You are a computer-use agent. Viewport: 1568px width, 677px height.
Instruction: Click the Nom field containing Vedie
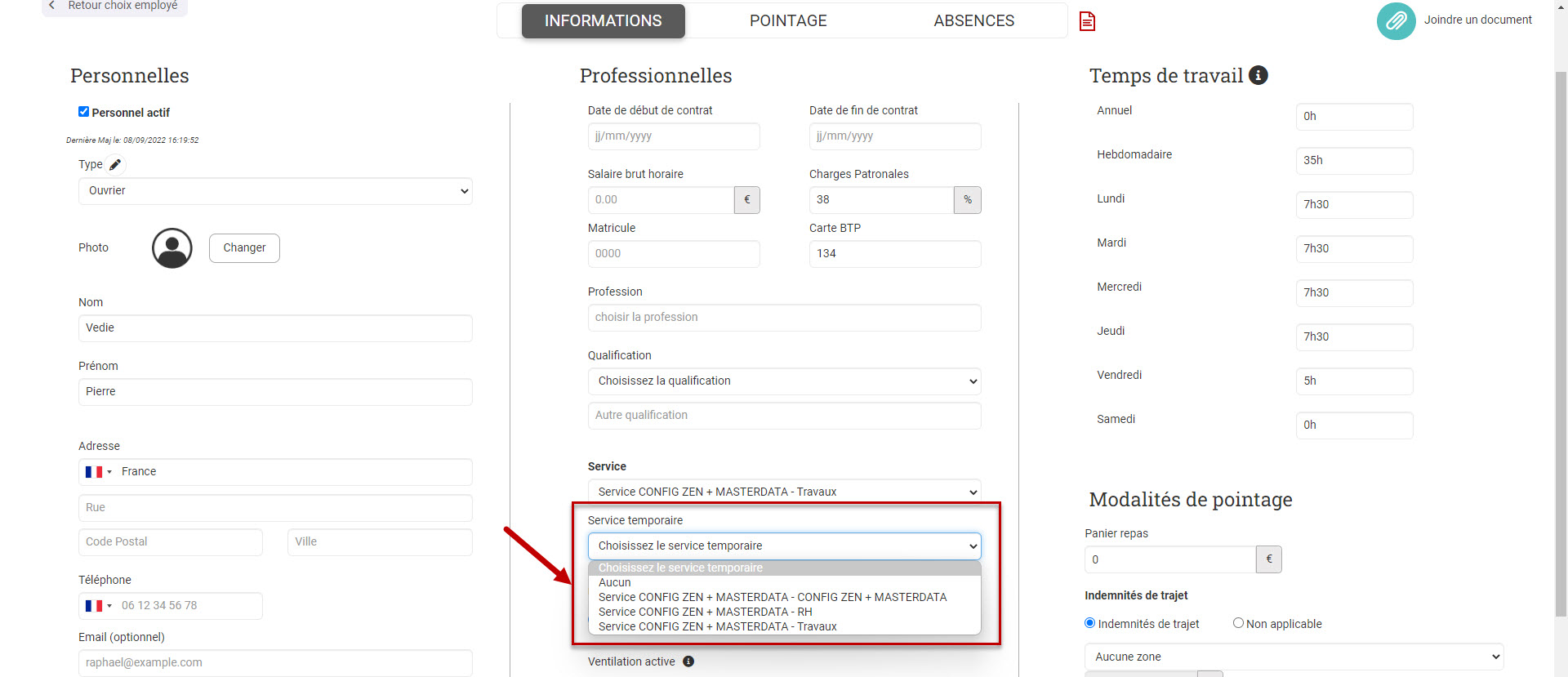[x=275, y=328]
